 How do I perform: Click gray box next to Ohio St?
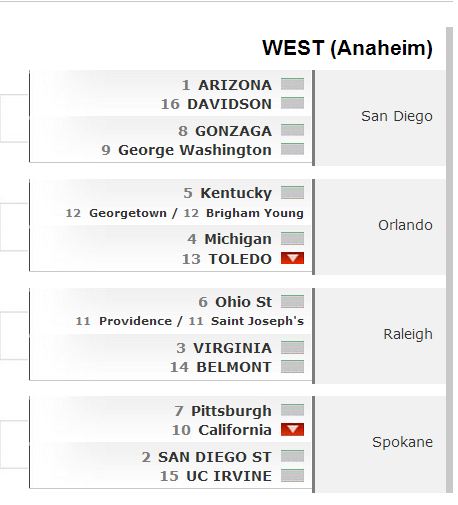coord(292,301)
